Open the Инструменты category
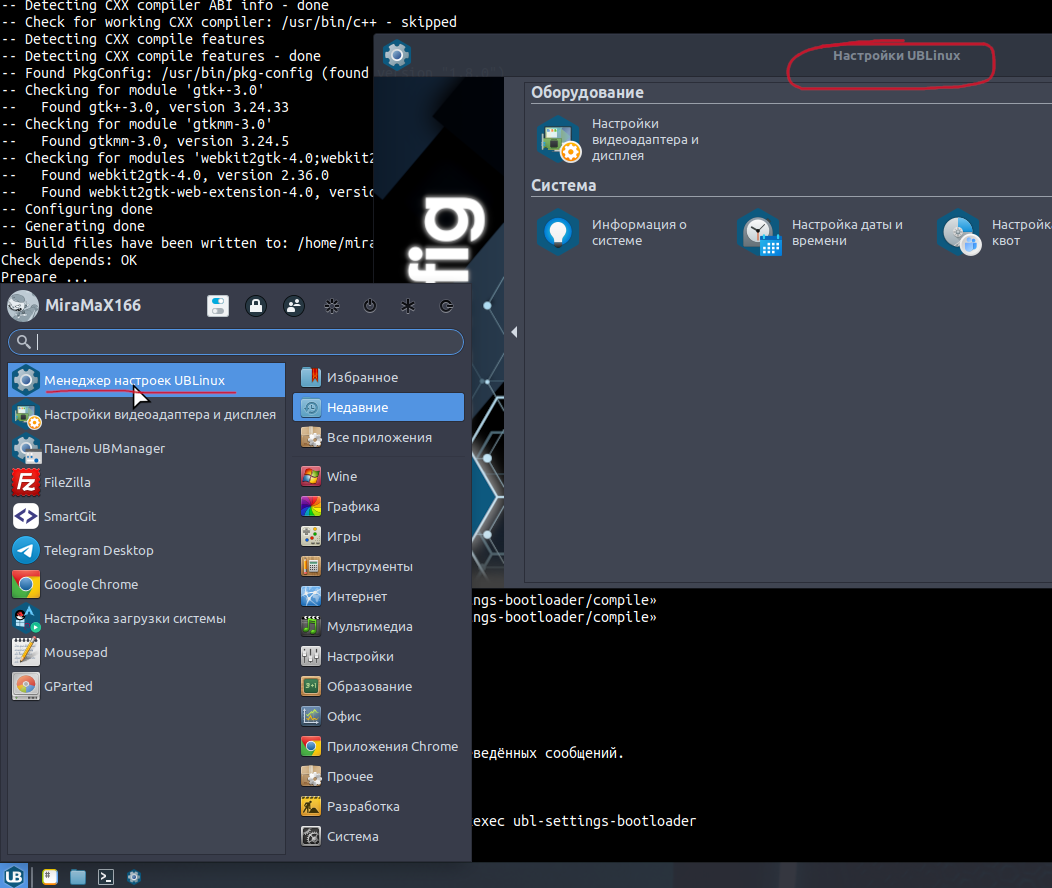 [x=378, y=567]
